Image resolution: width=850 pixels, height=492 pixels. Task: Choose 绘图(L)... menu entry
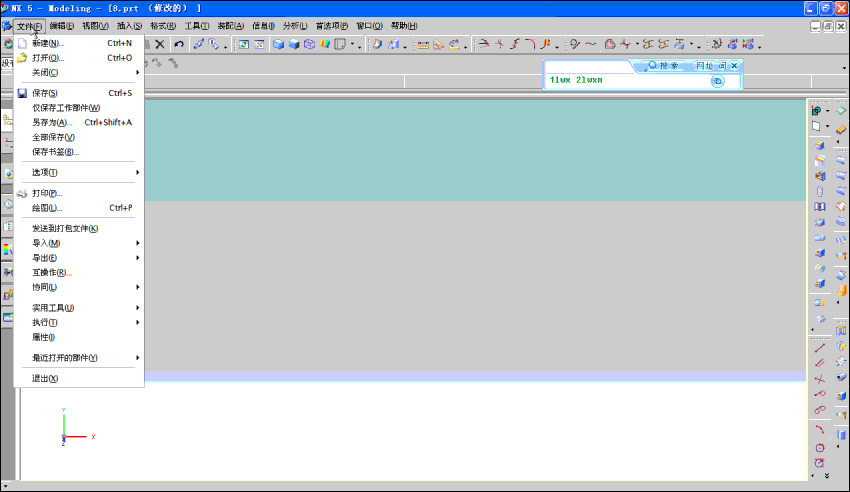click(79, 208)
